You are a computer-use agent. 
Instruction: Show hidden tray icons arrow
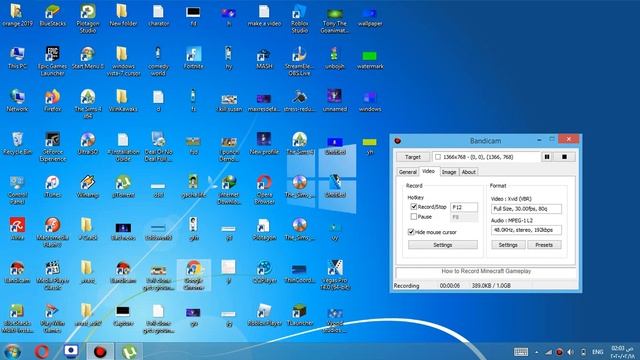[537, 352]
